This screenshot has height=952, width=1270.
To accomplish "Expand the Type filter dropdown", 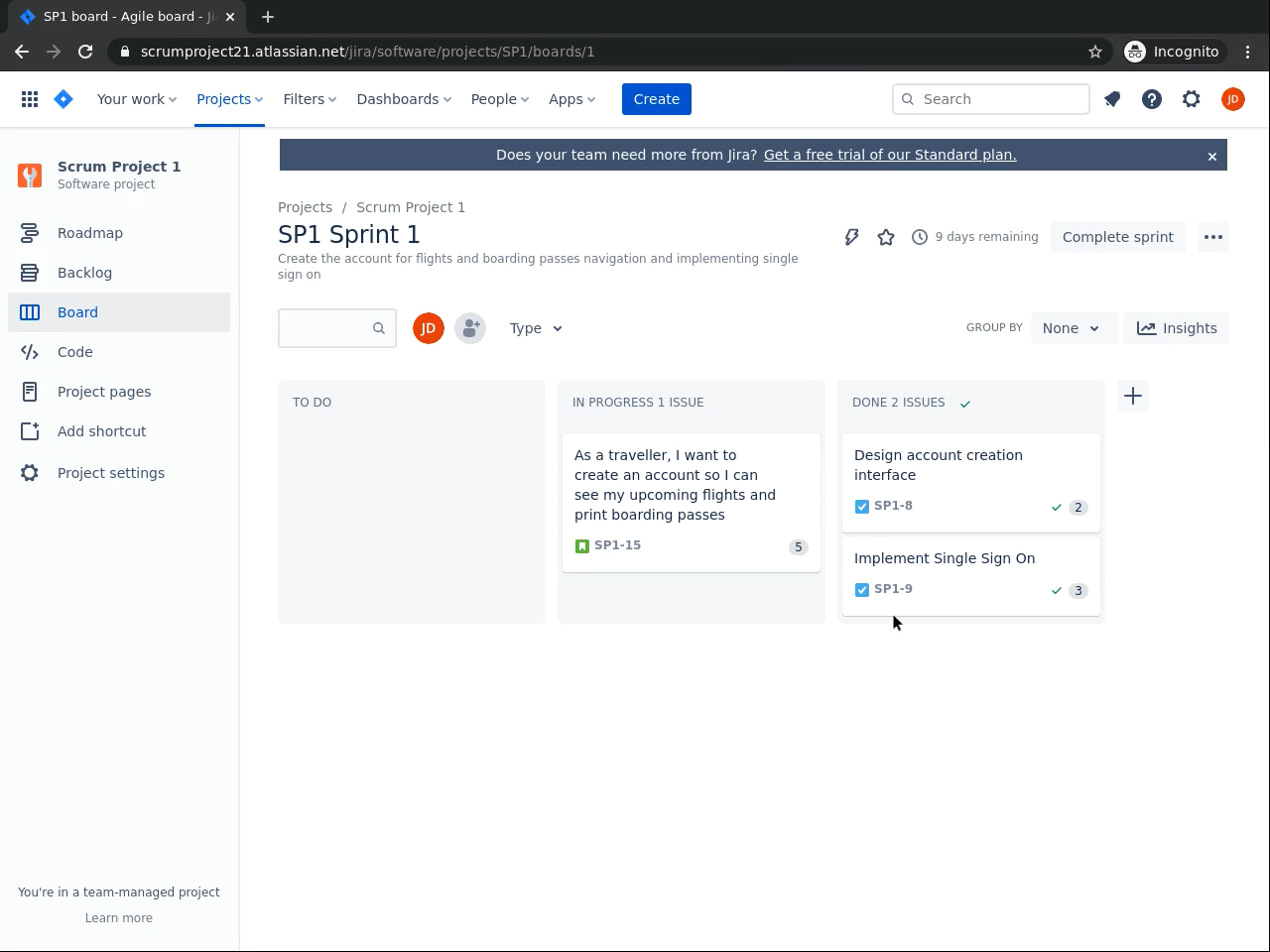I will pos(536,328).
